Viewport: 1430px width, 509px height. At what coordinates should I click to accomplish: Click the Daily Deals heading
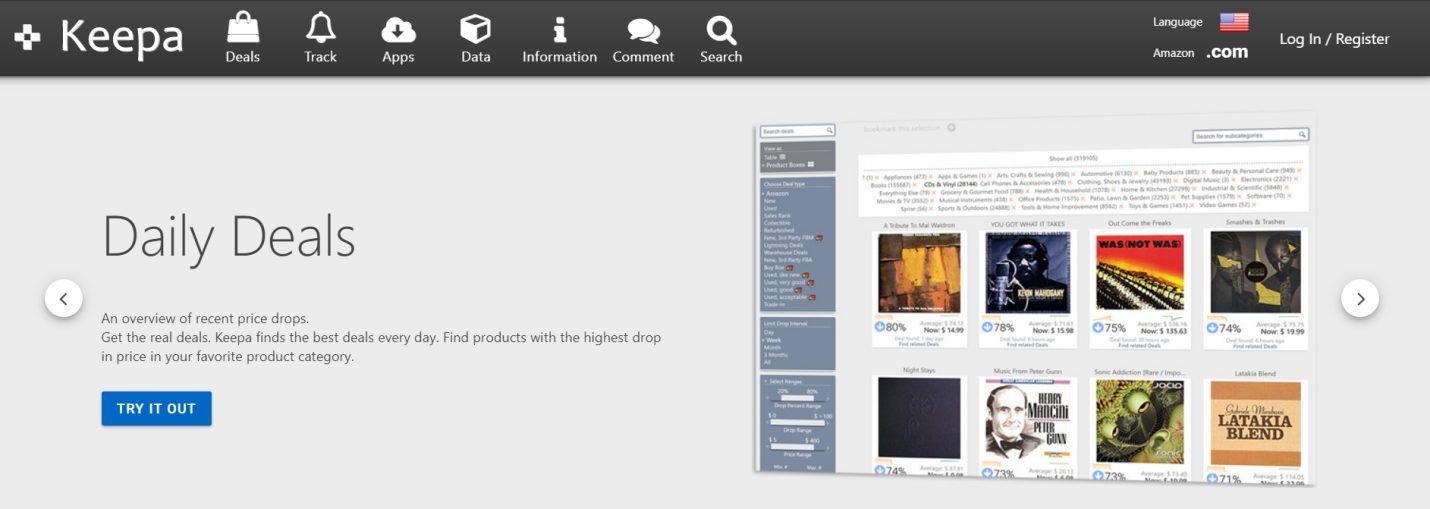point(229,236)
